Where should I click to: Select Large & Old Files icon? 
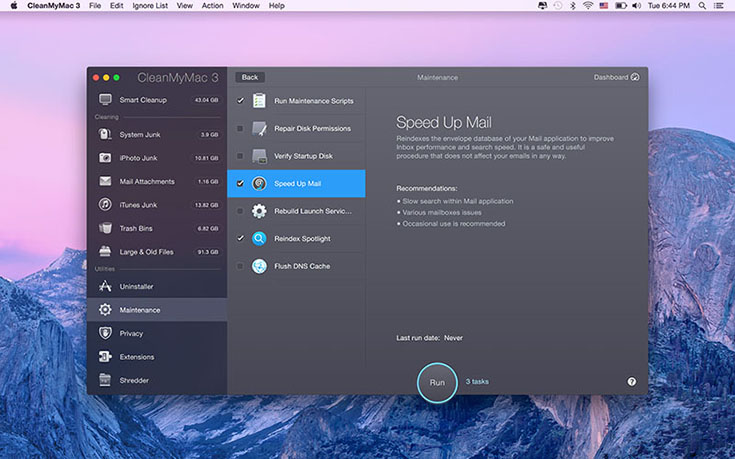point(105,251)
